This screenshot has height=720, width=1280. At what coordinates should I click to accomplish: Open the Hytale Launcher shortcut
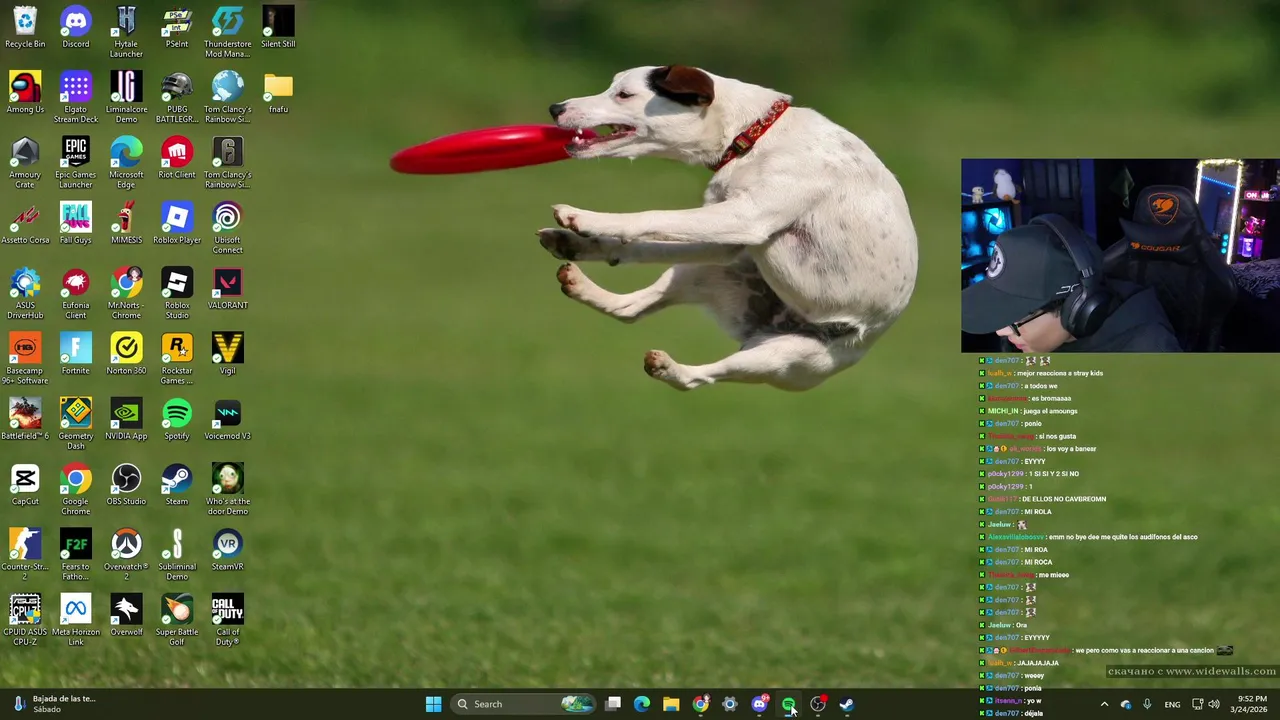pyautogui.click(x=126, y=32)
